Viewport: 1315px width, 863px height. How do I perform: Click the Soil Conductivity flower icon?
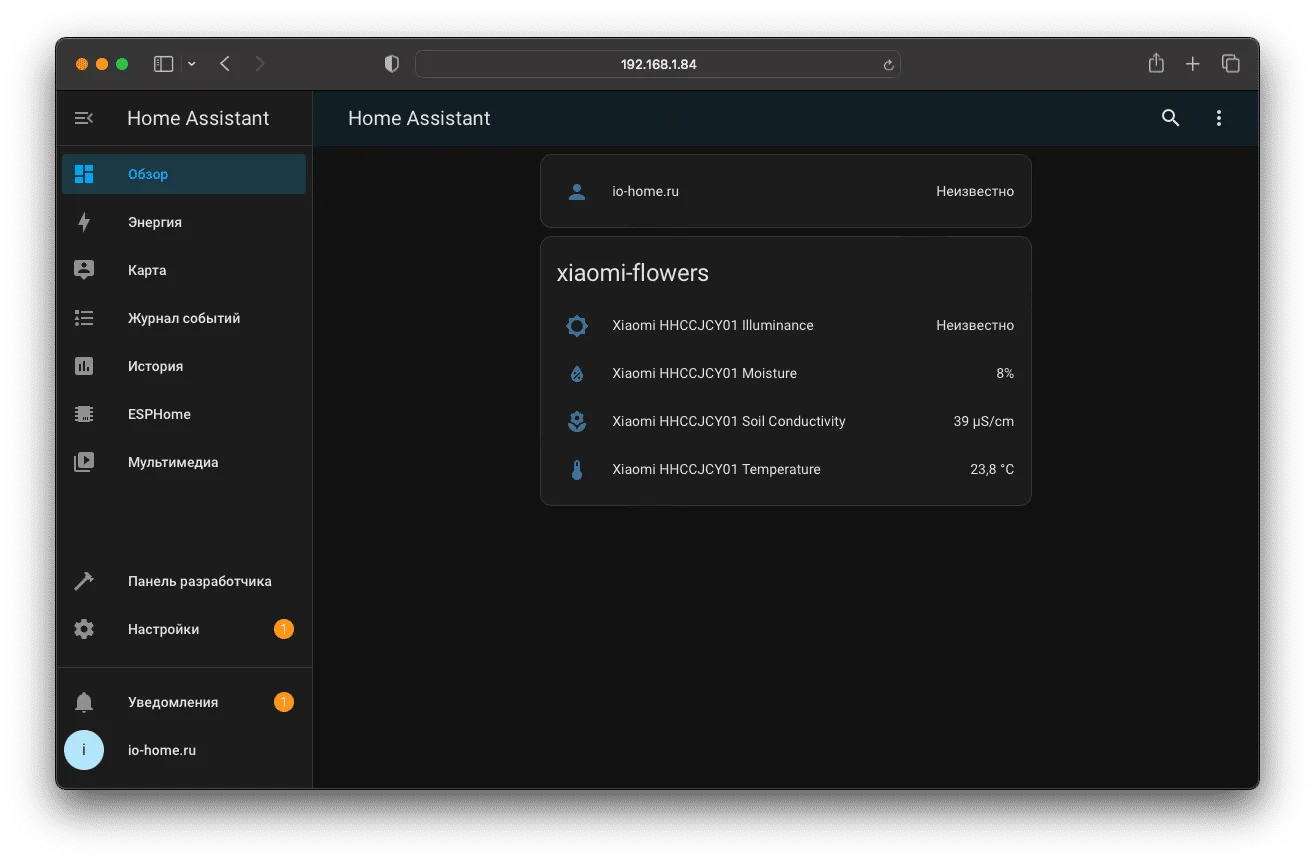pyautogui.click(x=577, y=421)
